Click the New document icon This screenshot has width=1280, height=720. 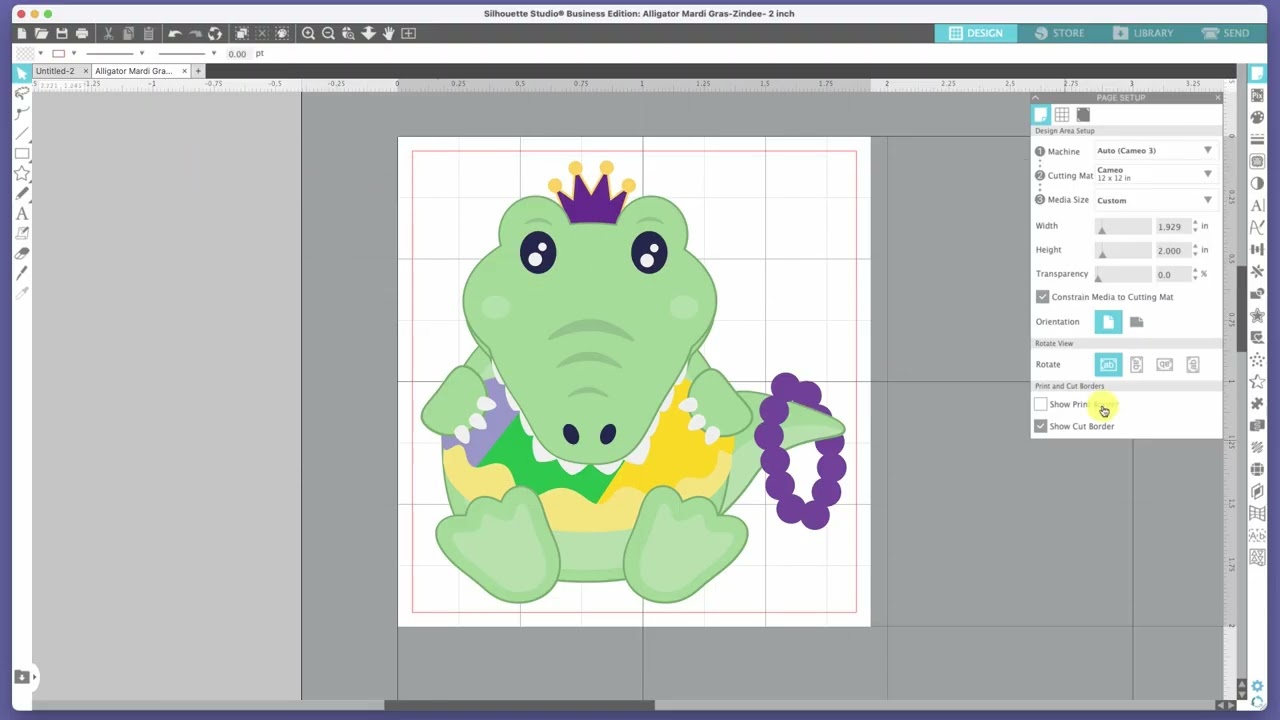point(22,33)
